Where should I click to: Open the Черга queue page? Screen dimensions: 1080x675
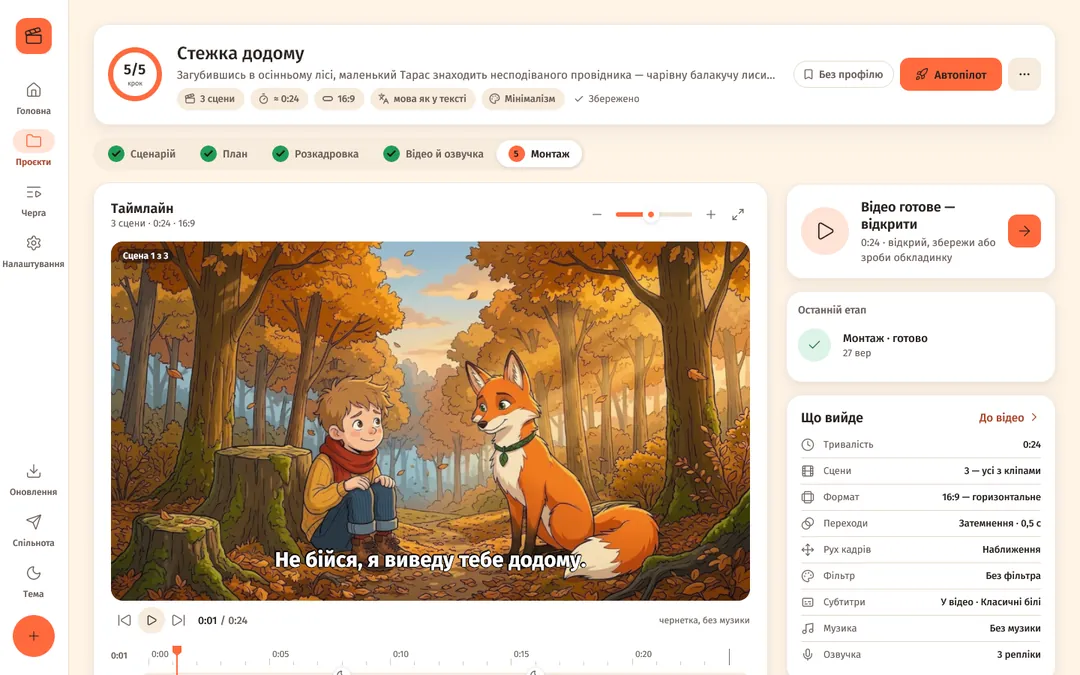[x=33, y=200]
